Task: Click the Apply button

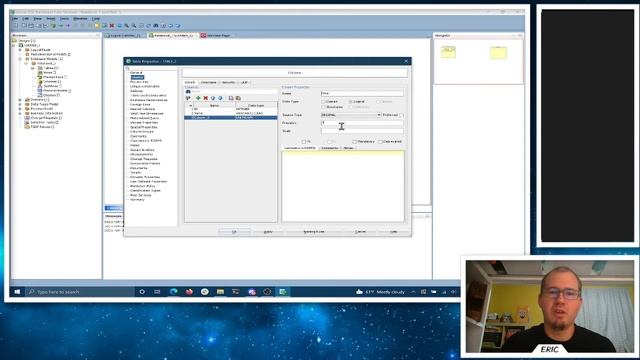Action: pos(268,232)
